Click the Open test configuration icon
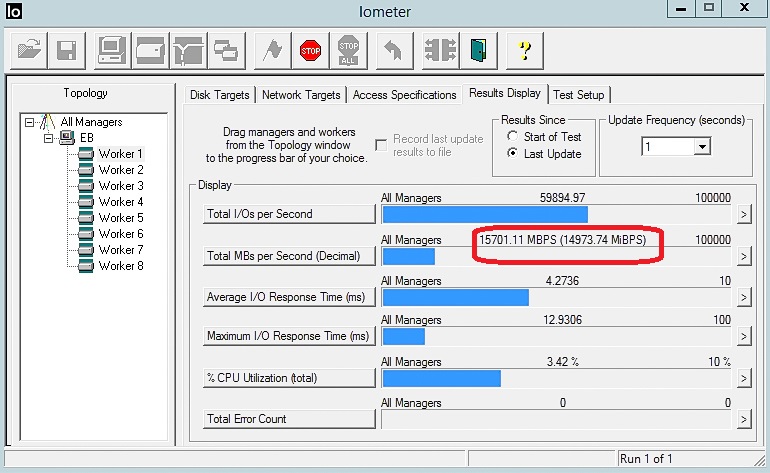This screenshot has height=473, width=770. (30, 49)
